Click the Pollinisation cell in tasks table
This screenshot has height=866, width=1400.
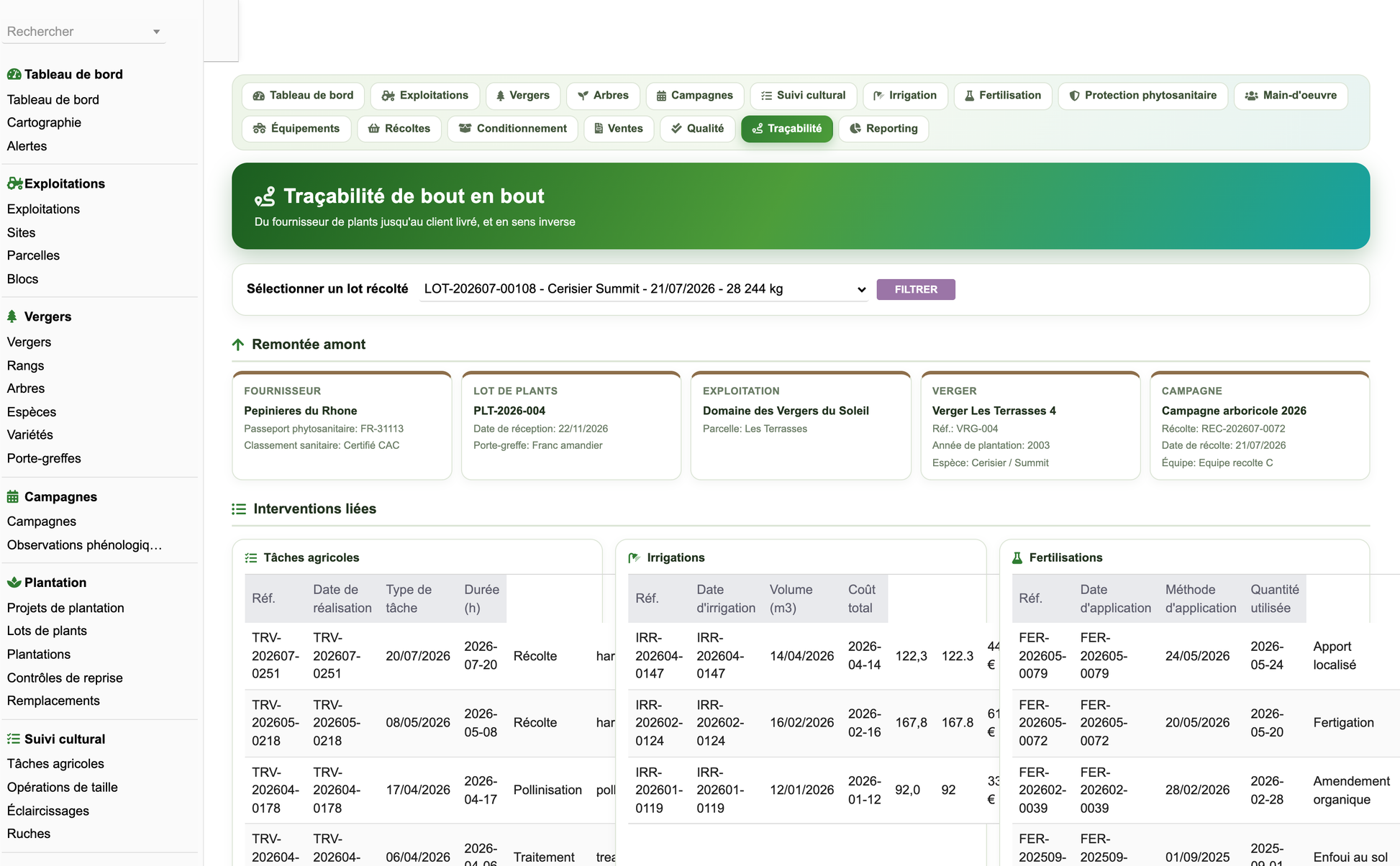tap(547, 790)
